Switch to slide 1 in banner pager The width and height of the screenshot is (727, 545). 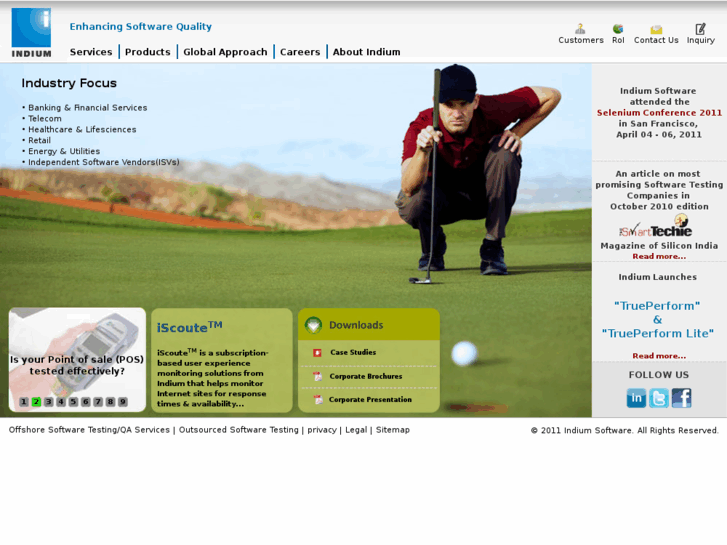pyautogui.click(x=24, y=402)
